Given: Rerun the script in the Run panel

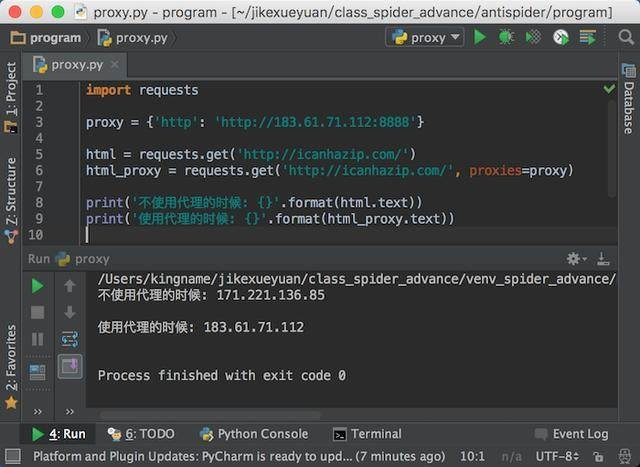Looking at the screenshot, I should 37,286.
